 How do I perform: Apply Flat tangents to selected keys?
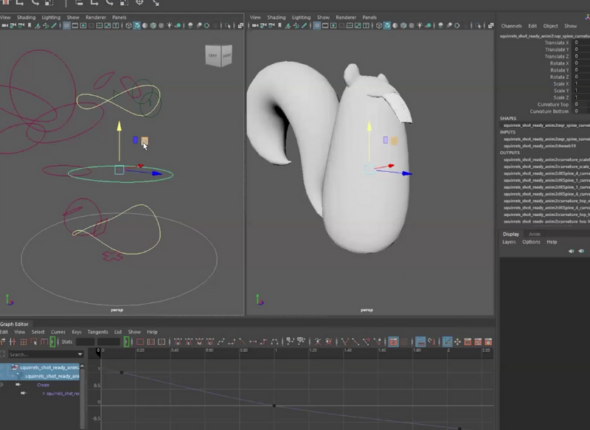click(253, 342)
